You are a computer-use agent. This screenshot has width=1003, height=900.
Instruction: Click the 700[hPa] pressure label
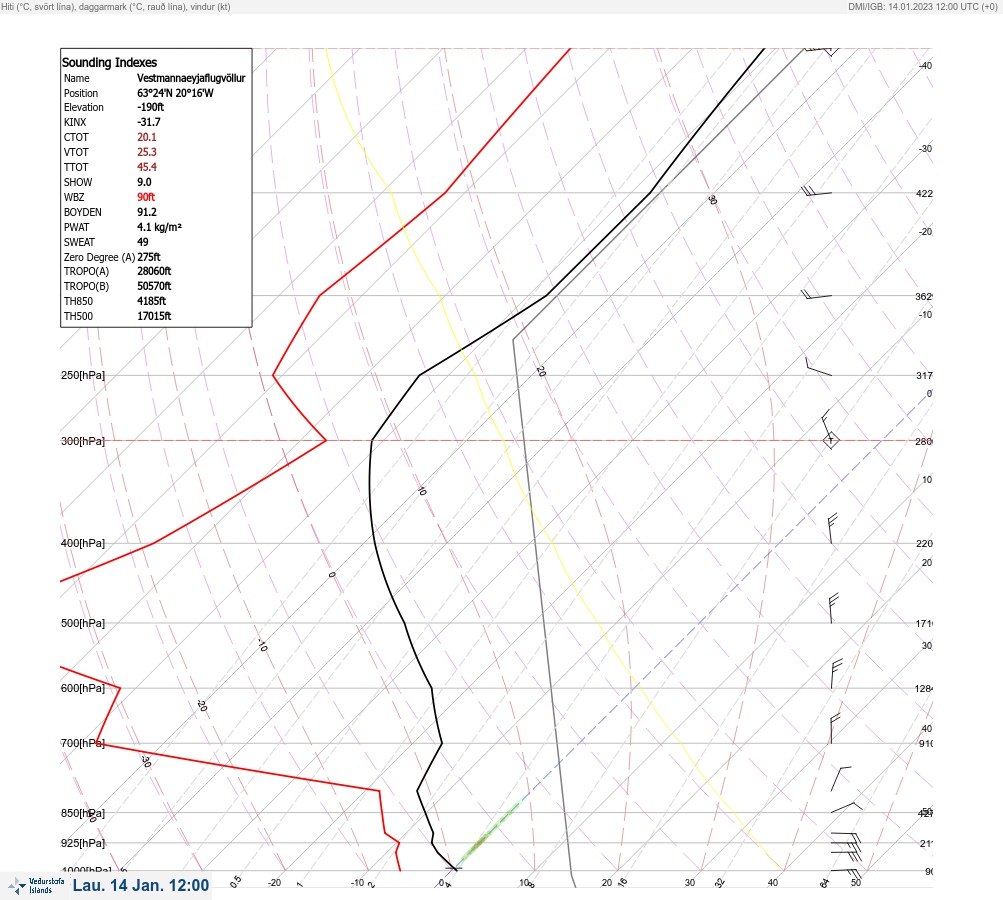point(83,743)
